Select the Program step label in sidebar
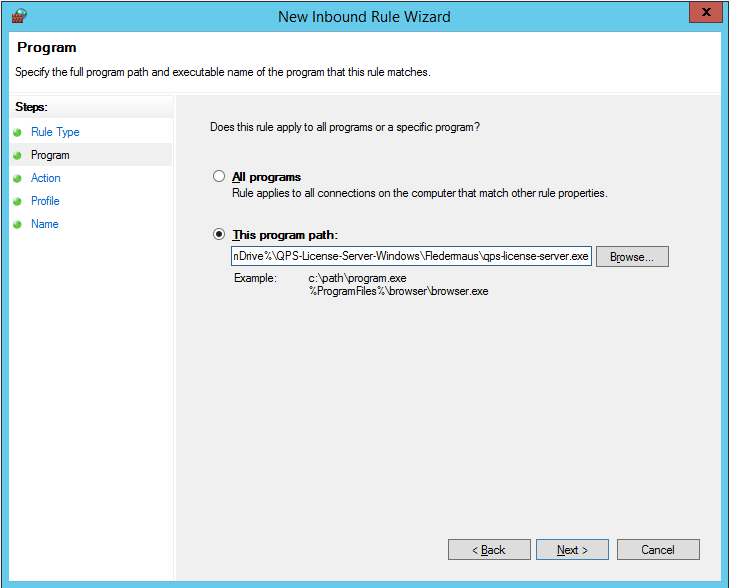The width and height of the screenshot is (729, 588). tap(50, 155)
